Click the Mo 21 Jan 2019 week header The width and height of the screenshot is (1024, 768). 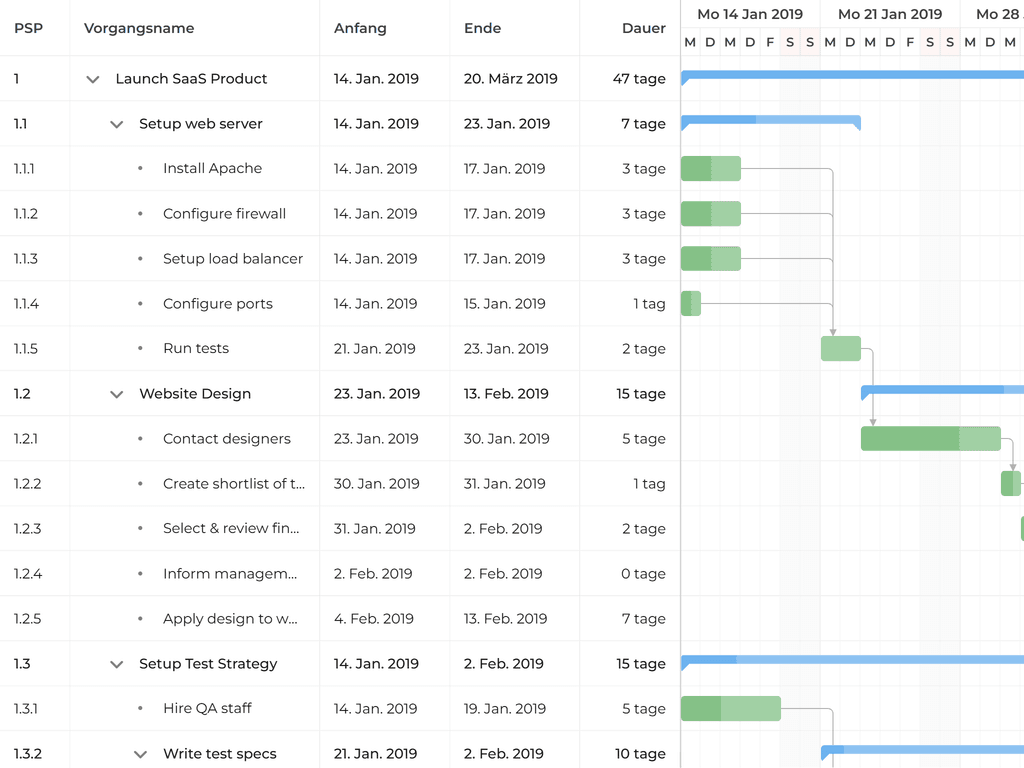click(890, 14)
